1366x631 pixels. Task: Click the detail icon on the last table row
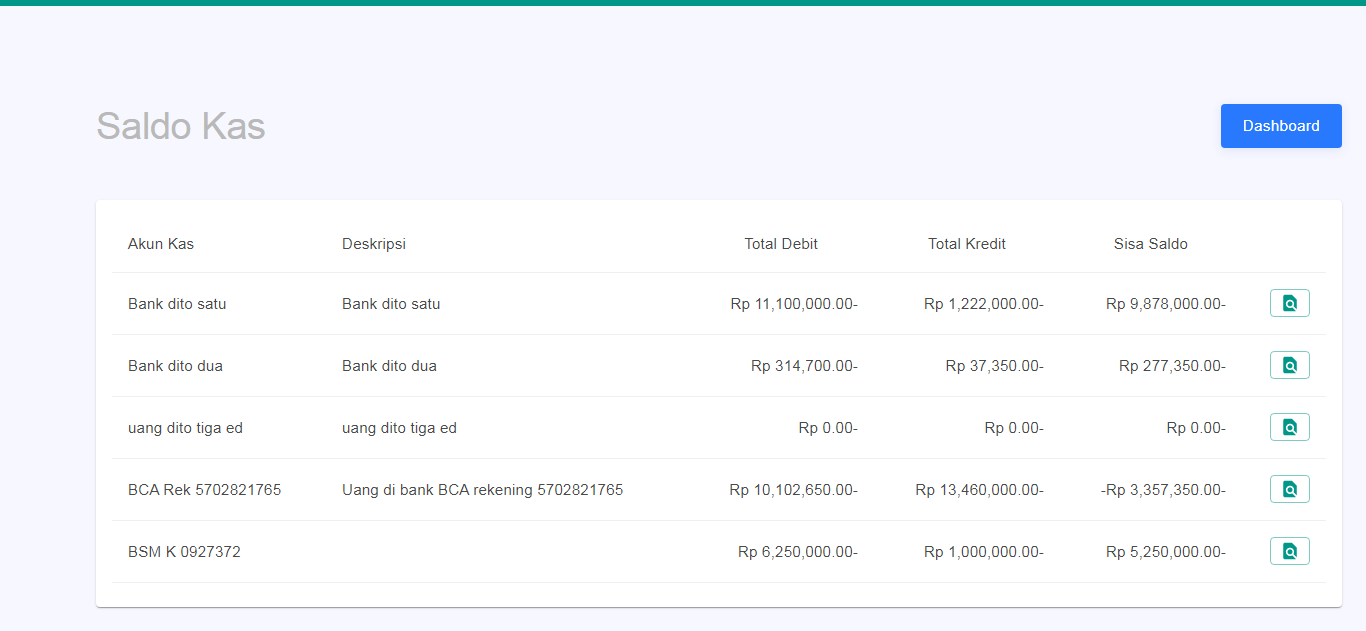1289,550
